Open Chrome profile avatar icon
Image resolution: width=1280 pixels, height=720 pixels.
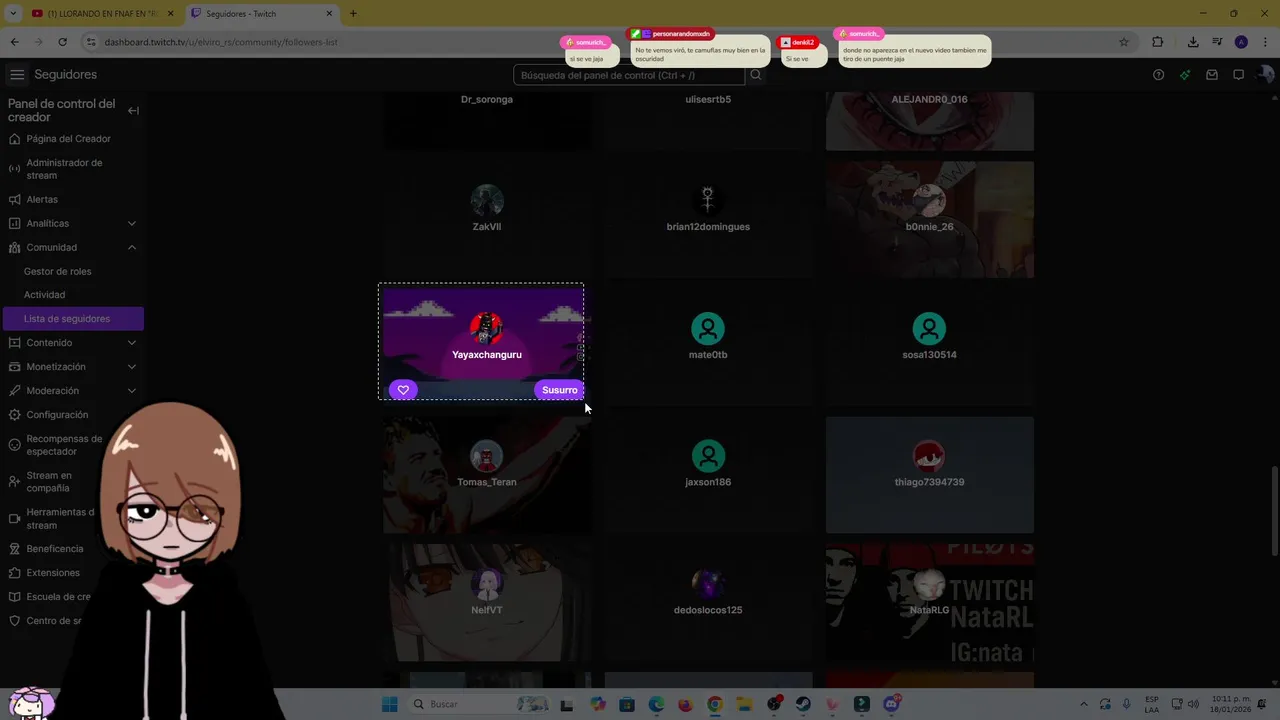(1241, 42)
